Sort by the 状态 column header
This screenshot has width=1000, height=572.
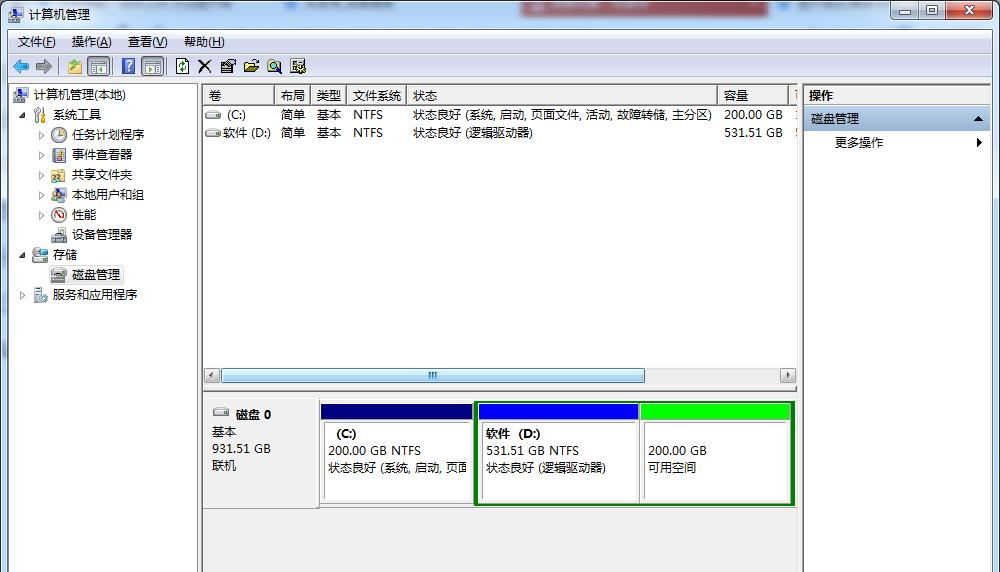[562, 96]
